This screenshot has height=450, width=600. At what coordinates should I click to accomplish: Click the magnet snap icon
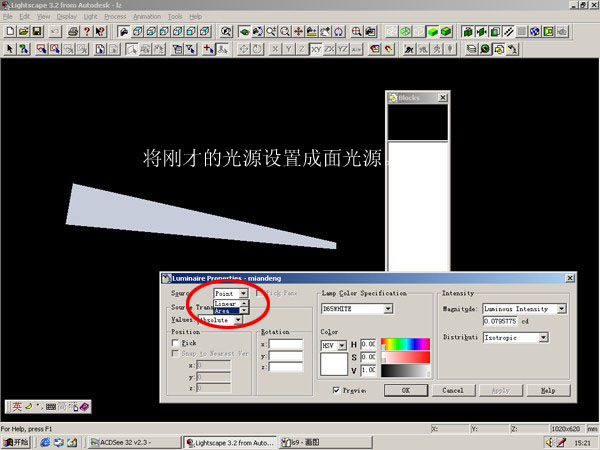coord(388,49)
